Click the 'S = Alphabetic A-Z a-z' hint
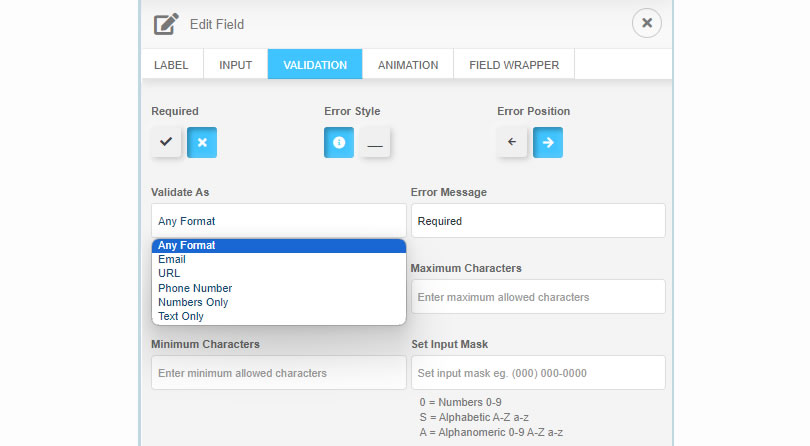810x446 pixels. (x=474, y=417)
